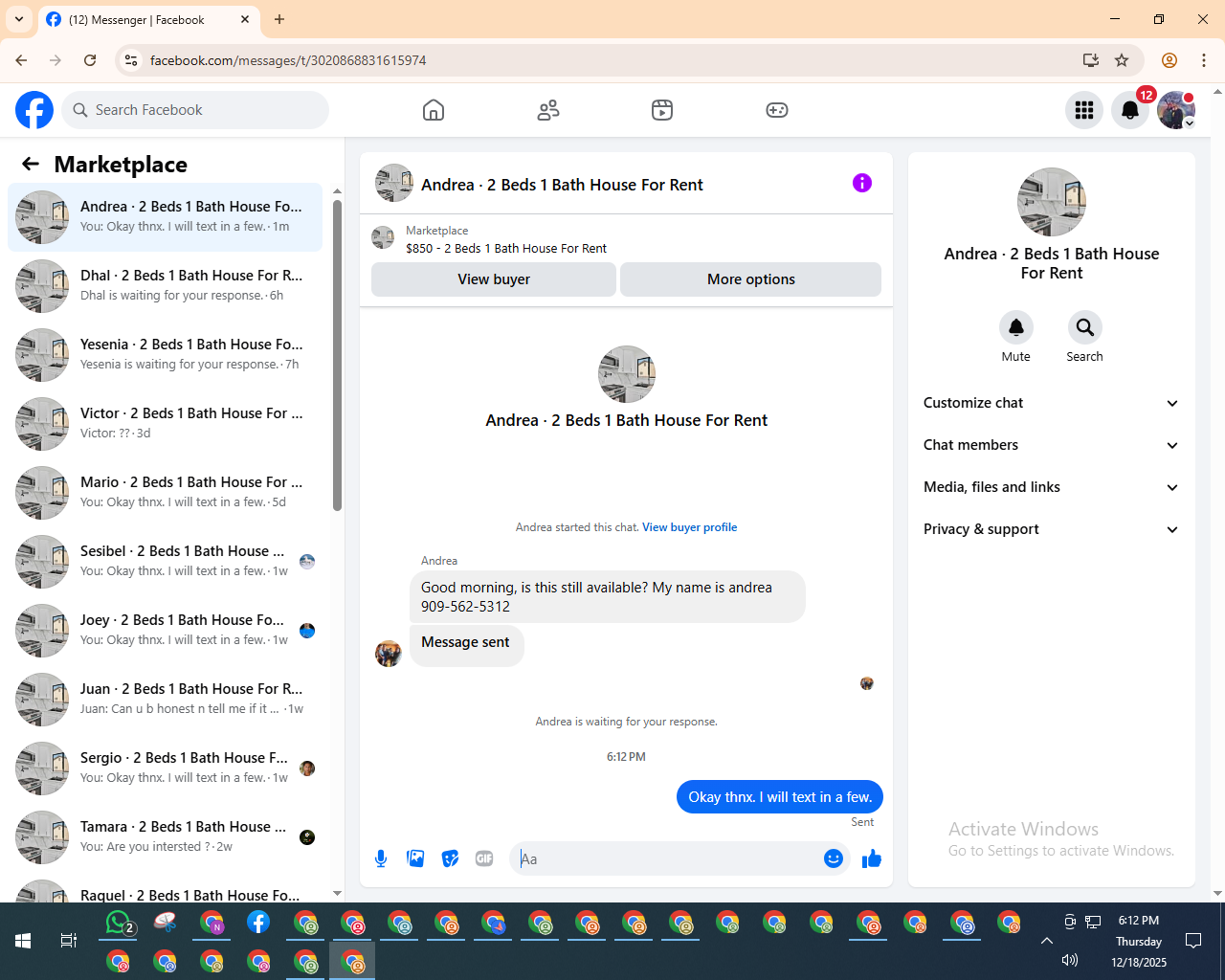The image size is (1225, 980).
Task: Click the "Okay thnx. I will text in a few." bubble
Action: click(780, 797)
